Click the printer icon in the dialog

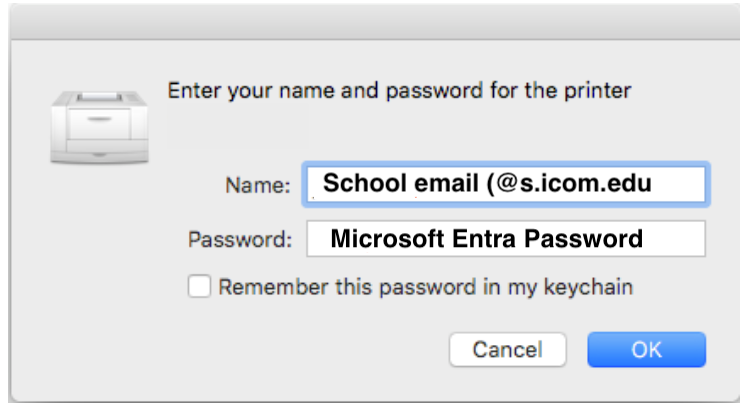tap(100, 123)
